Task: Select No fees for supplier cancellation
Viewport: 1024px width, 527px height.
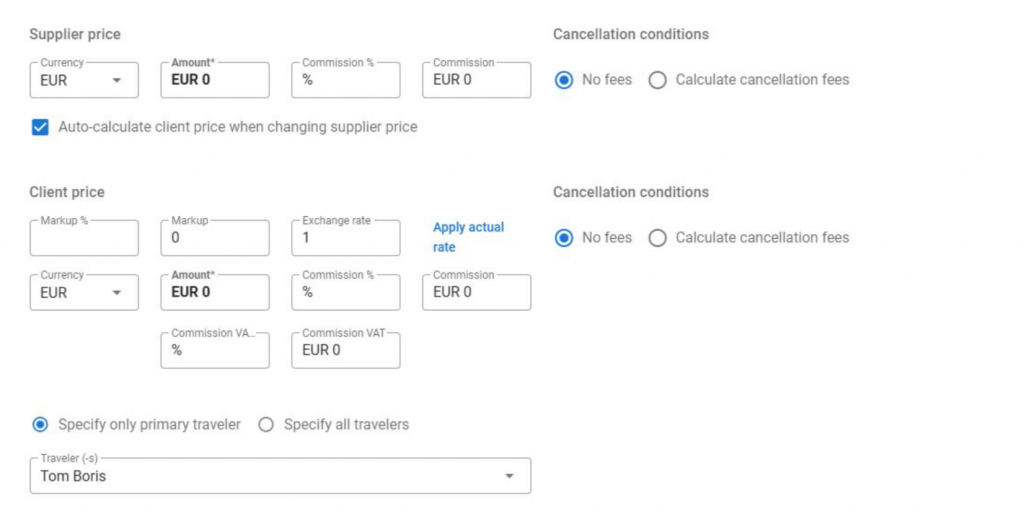Action: (564, 80)
